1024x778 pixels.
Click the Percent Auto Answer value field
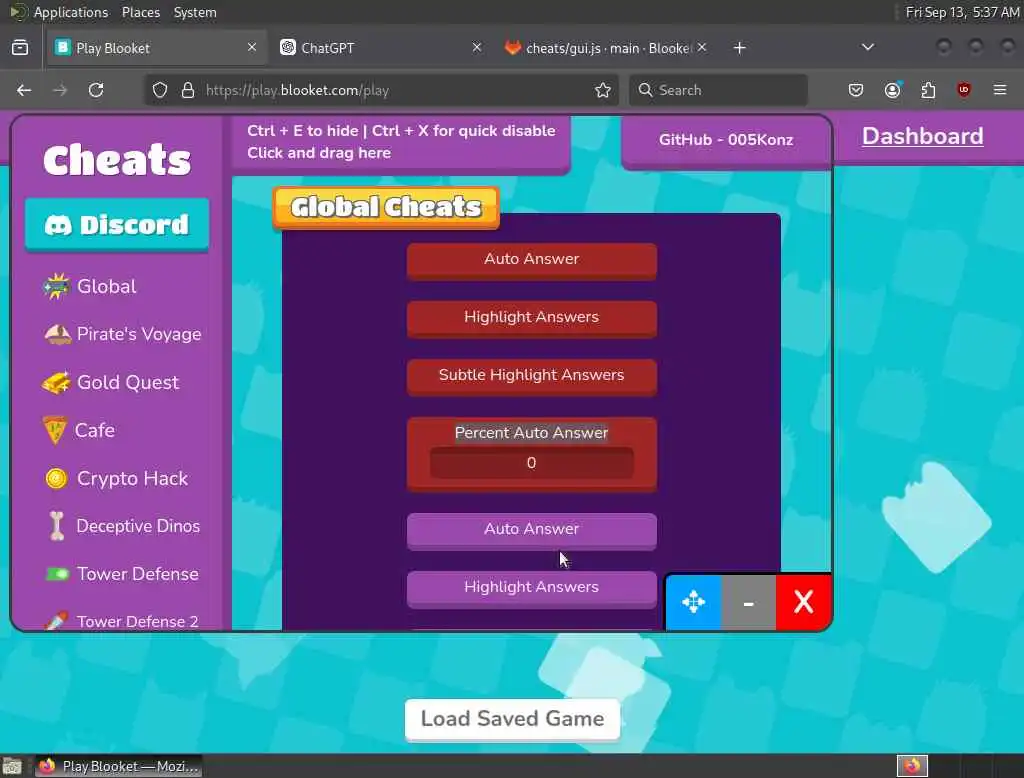click(531, 462)
